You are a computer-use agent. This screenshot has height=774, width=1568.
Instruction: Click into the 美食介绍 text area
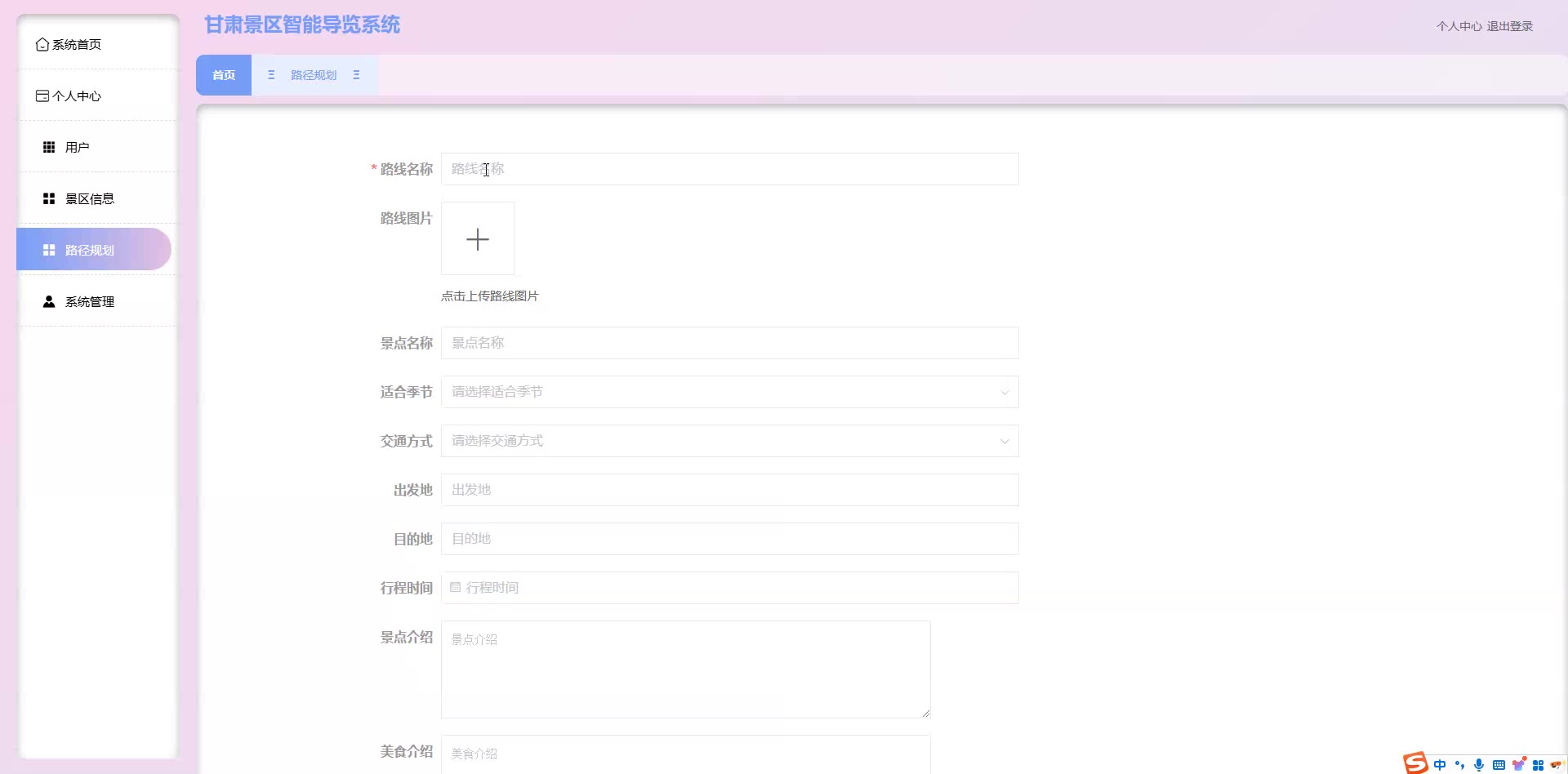point(686,754)
